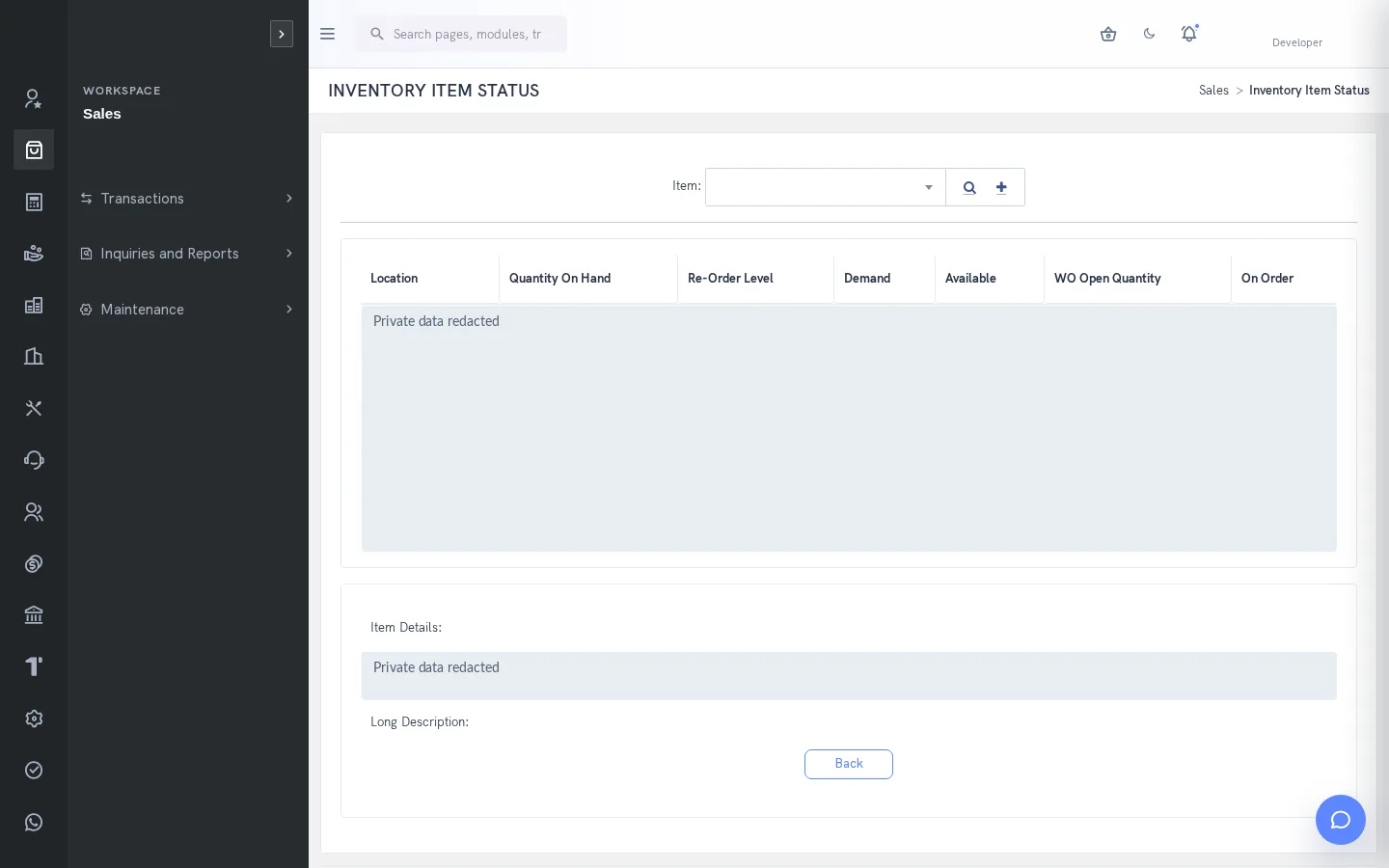1389x868 pixels.
Task: Click the Developer user label
Action: coord(1297,42)
